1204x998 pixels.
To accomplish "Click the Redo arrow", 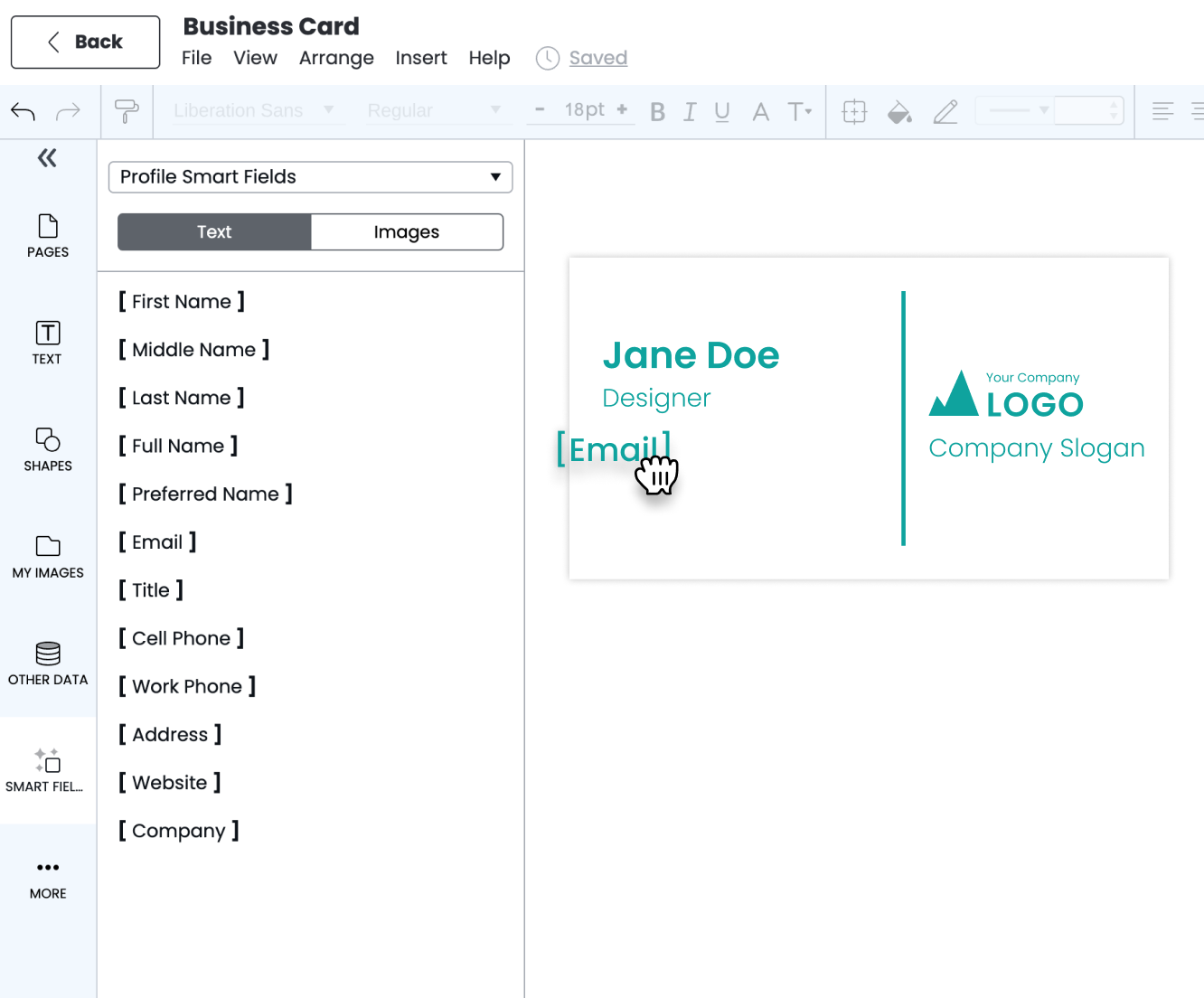I will 68,111.
